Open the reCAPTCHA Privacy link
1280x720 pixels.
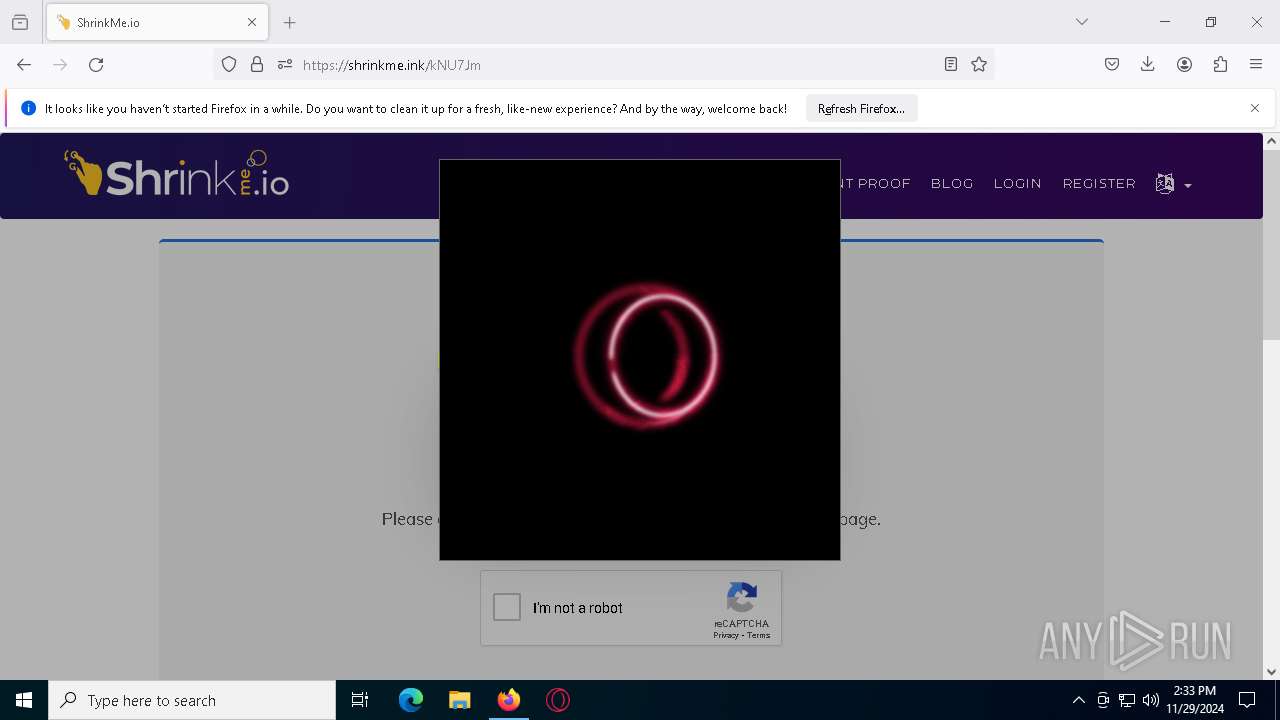726,636
